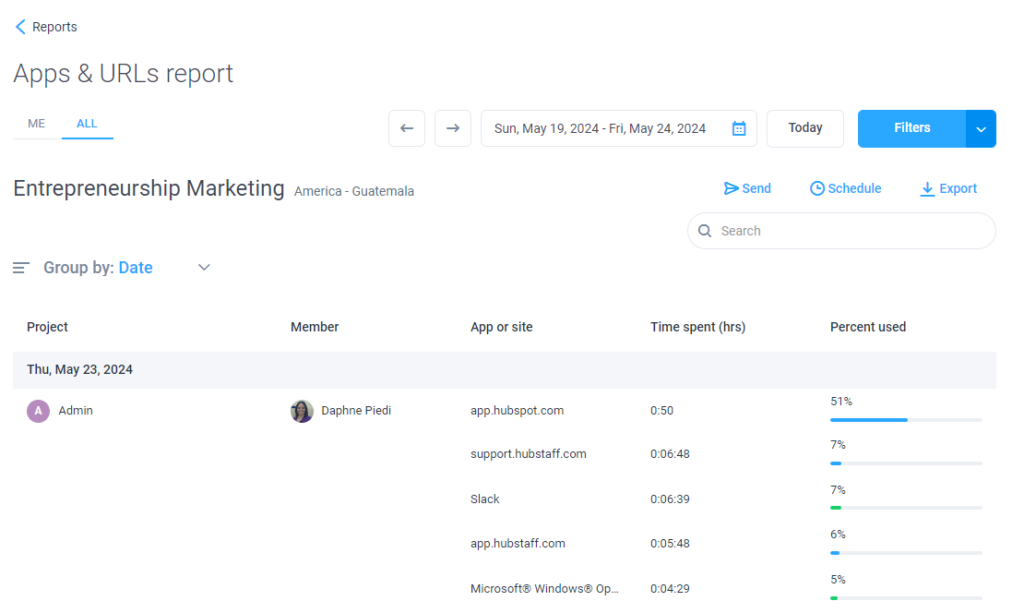Click the group-by list icon
This screenshot has width=1024, height=613.
click(21, 267)
